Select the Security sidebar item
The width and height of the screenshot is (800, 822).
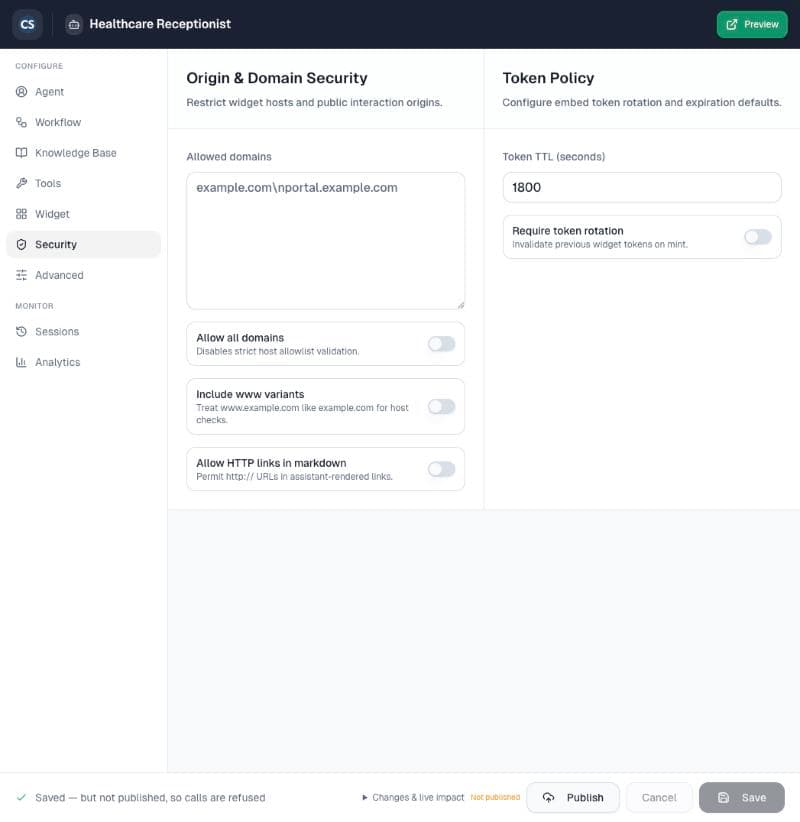pyautogui.click(x=83, y=244)
